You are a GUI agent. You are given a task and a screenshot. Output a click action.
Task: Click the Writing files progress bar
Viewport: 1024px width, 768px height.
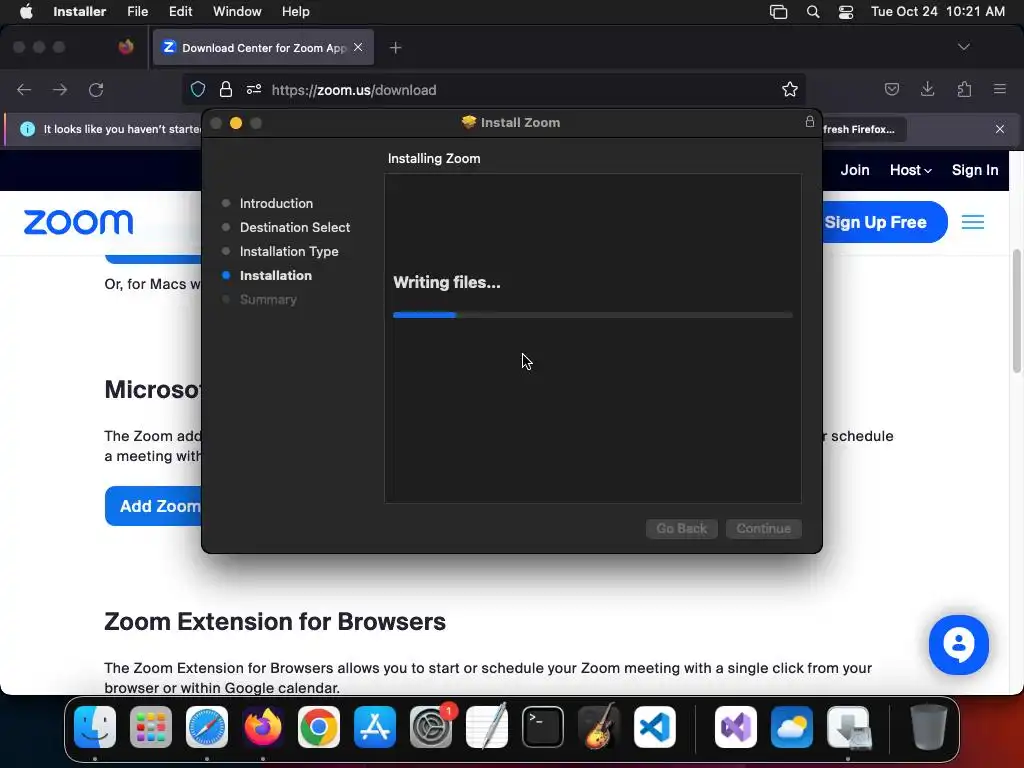592,315
